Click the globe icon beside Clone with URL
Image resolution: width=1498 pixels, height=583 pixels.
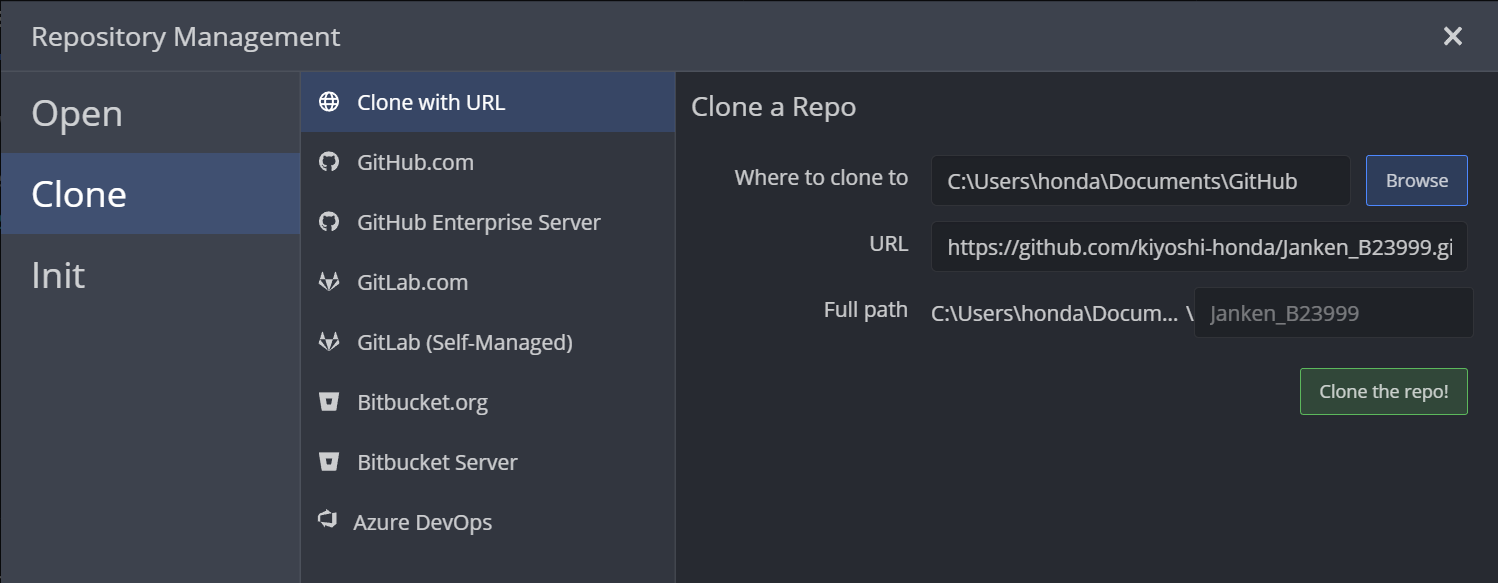(328, 102)
